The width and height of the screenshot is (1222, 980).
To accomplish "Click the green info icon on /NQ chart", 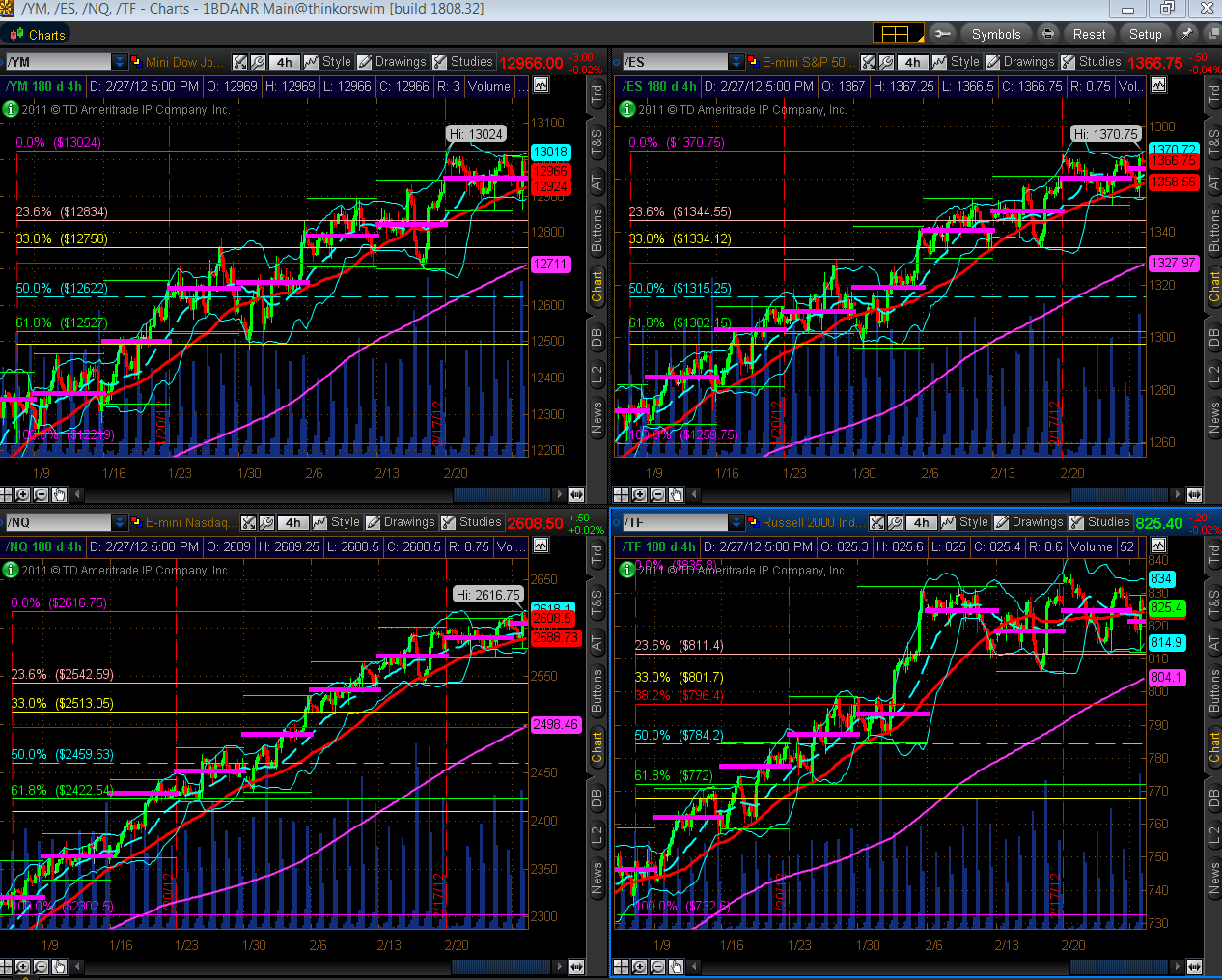I will point(11,570).
